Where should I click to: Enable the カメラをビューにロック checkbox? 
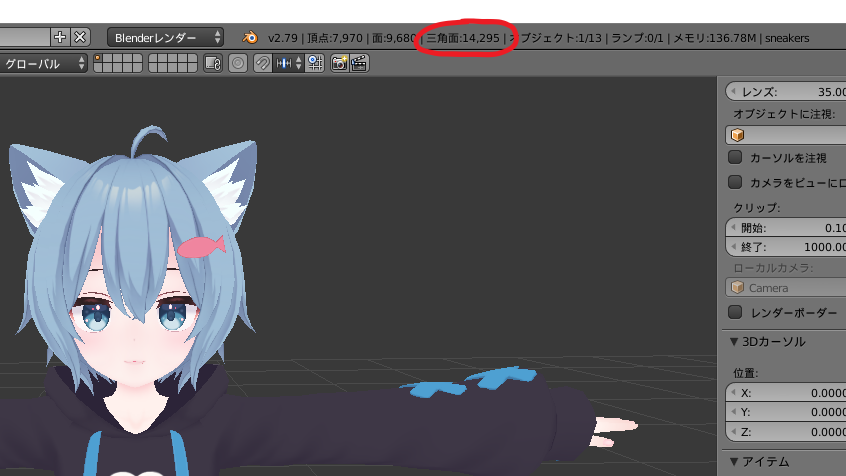tap(735, 182)
